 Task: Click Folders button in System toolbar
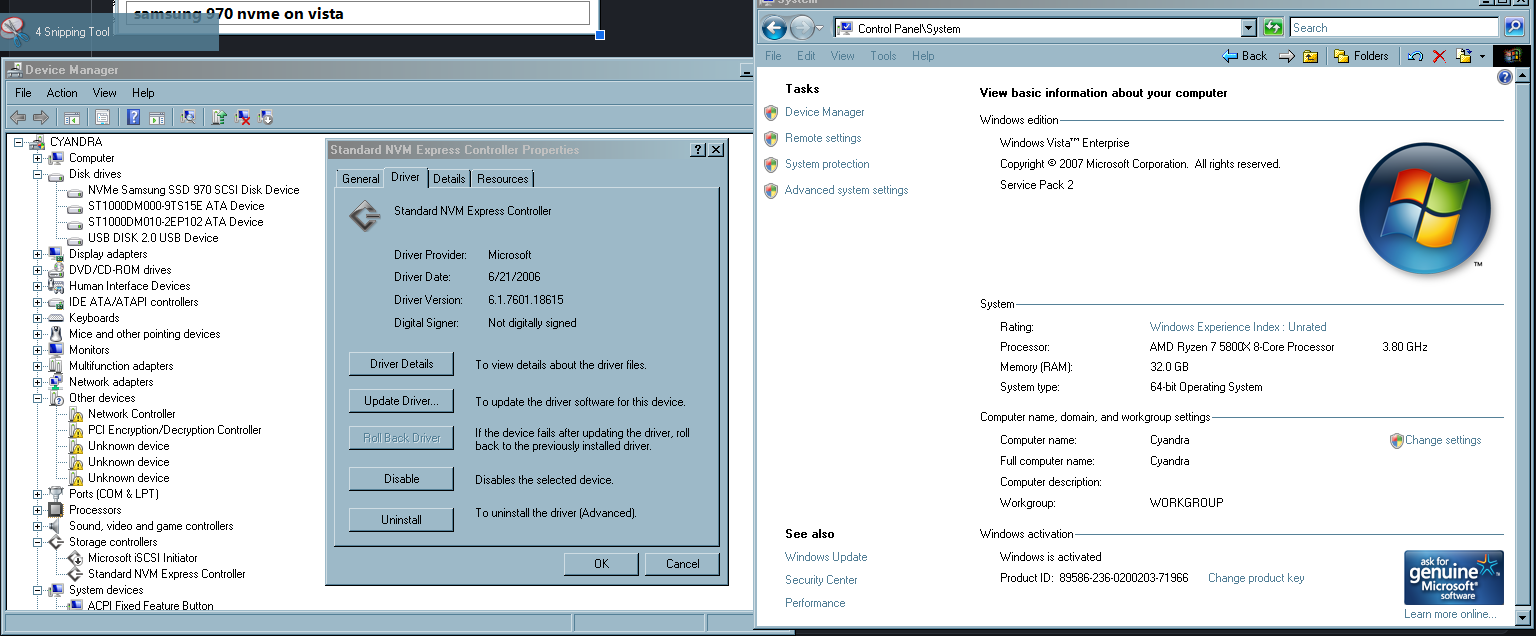pos(1361,56)
